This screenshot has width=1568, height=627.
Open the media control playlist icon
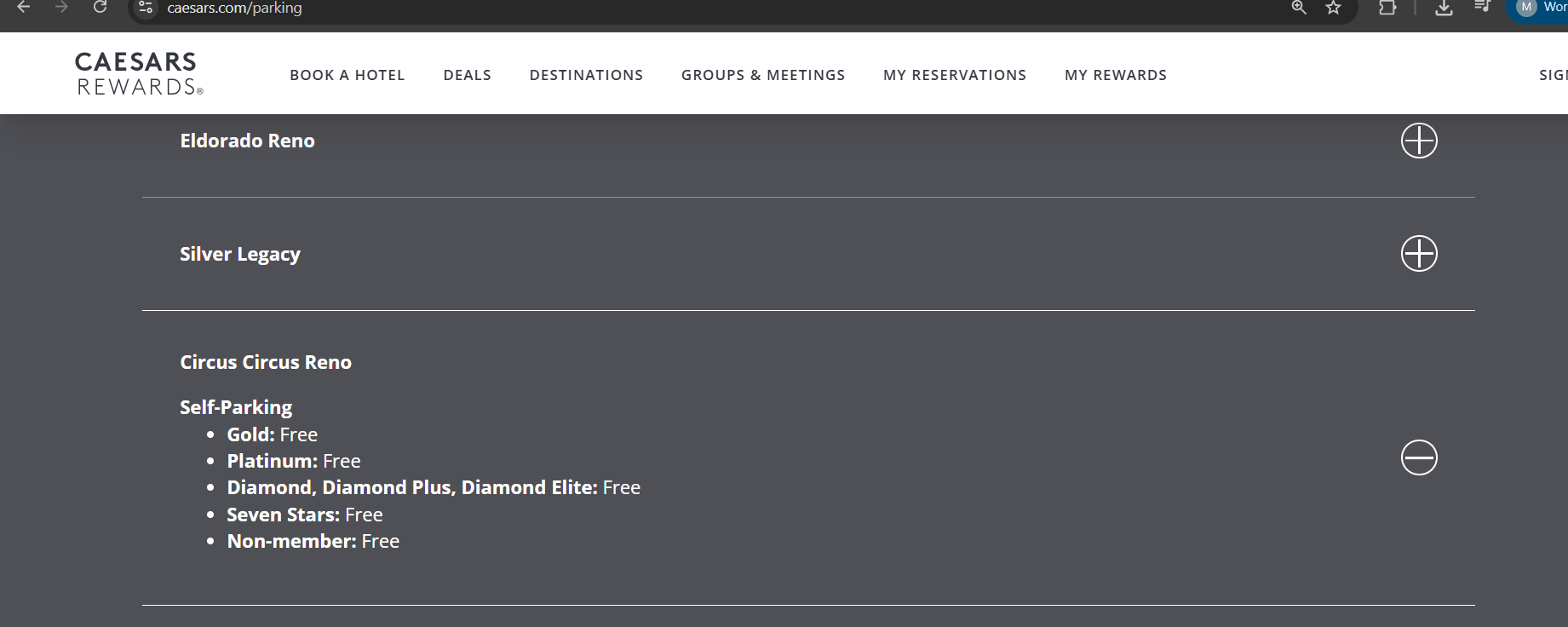point(1482,7)
